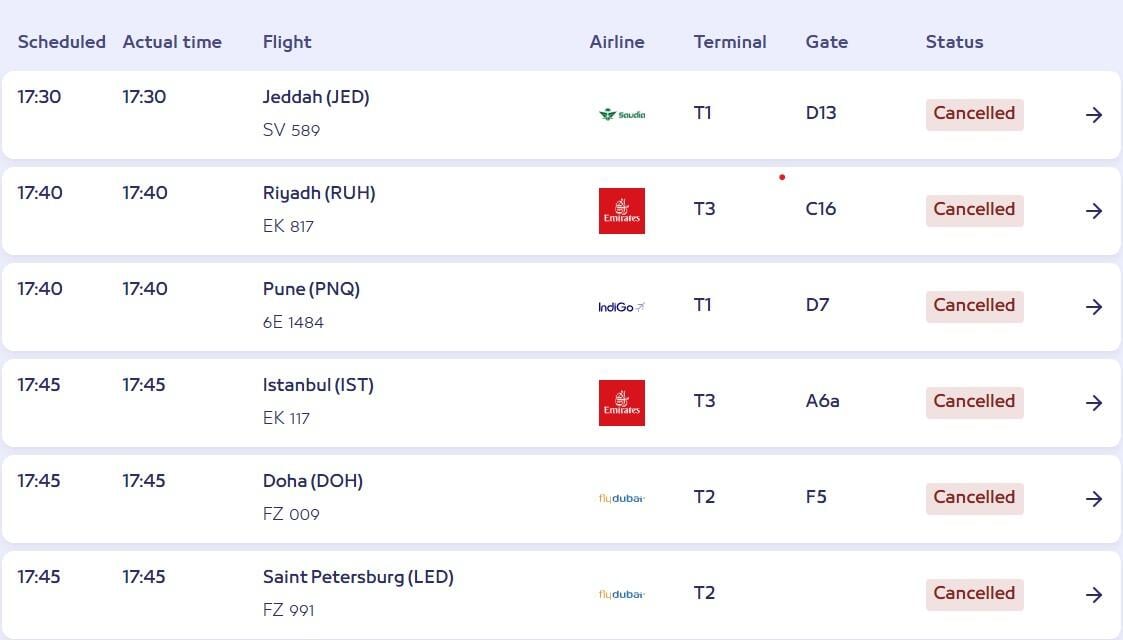
Task: Click the Emirates logo for Istanbul flight
Action: [x=621, y=403]
